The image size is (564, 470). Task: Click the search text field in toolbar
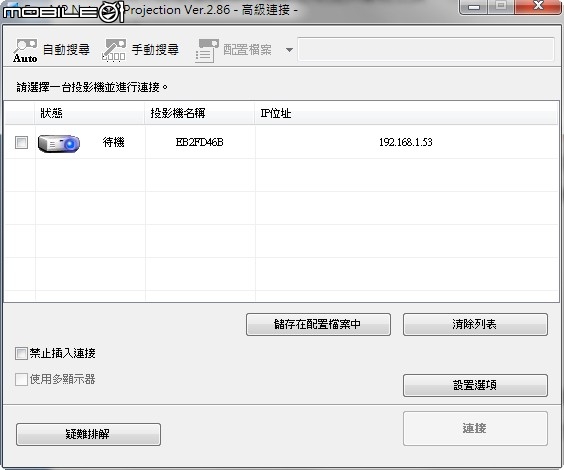[426, 49]
